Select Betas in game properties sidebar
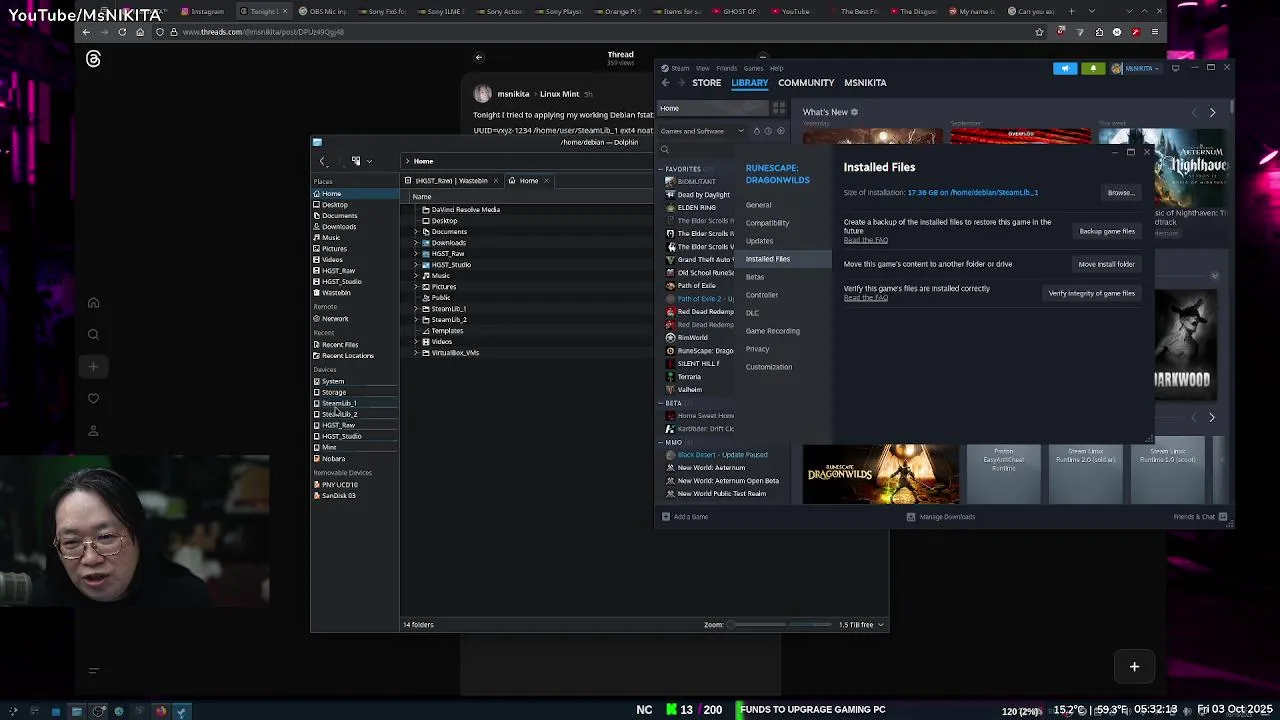Image resolution: width=1280 pixels, height=720 pixels. (755, 277)
